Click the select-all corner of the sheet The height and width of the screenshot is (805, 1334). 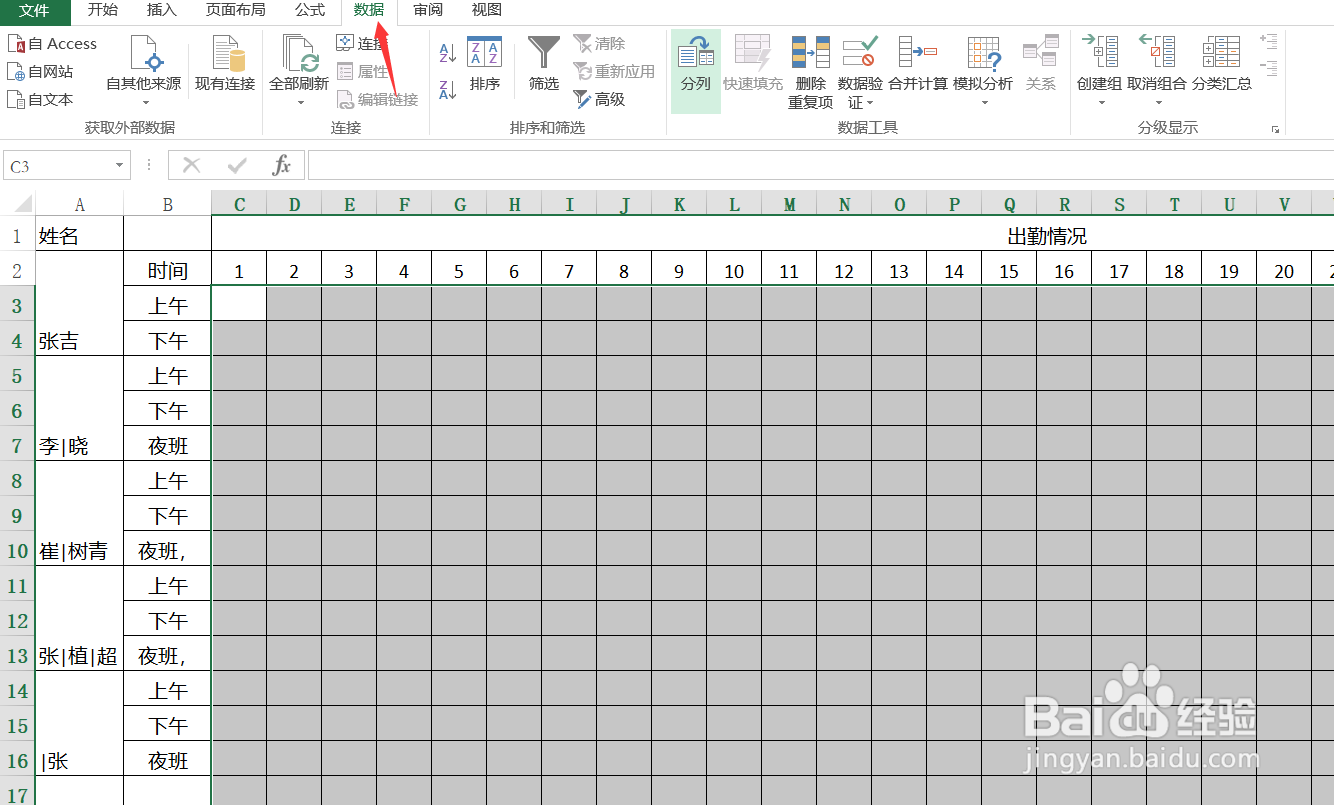tap(17, 204)
